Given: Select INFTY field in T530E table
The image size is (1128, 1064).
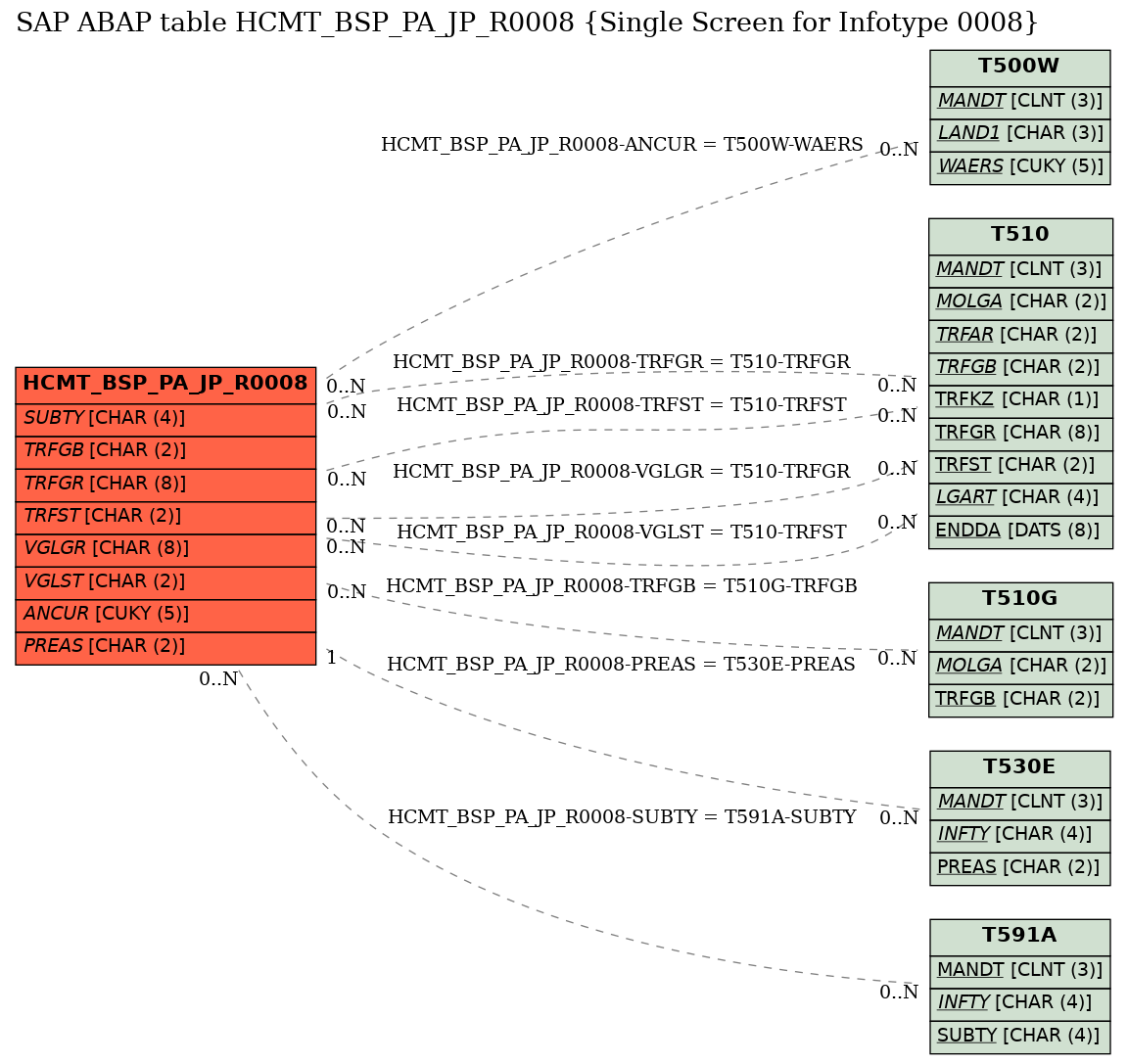Looking at the screenshot, I should click(x=1019, y=835).
